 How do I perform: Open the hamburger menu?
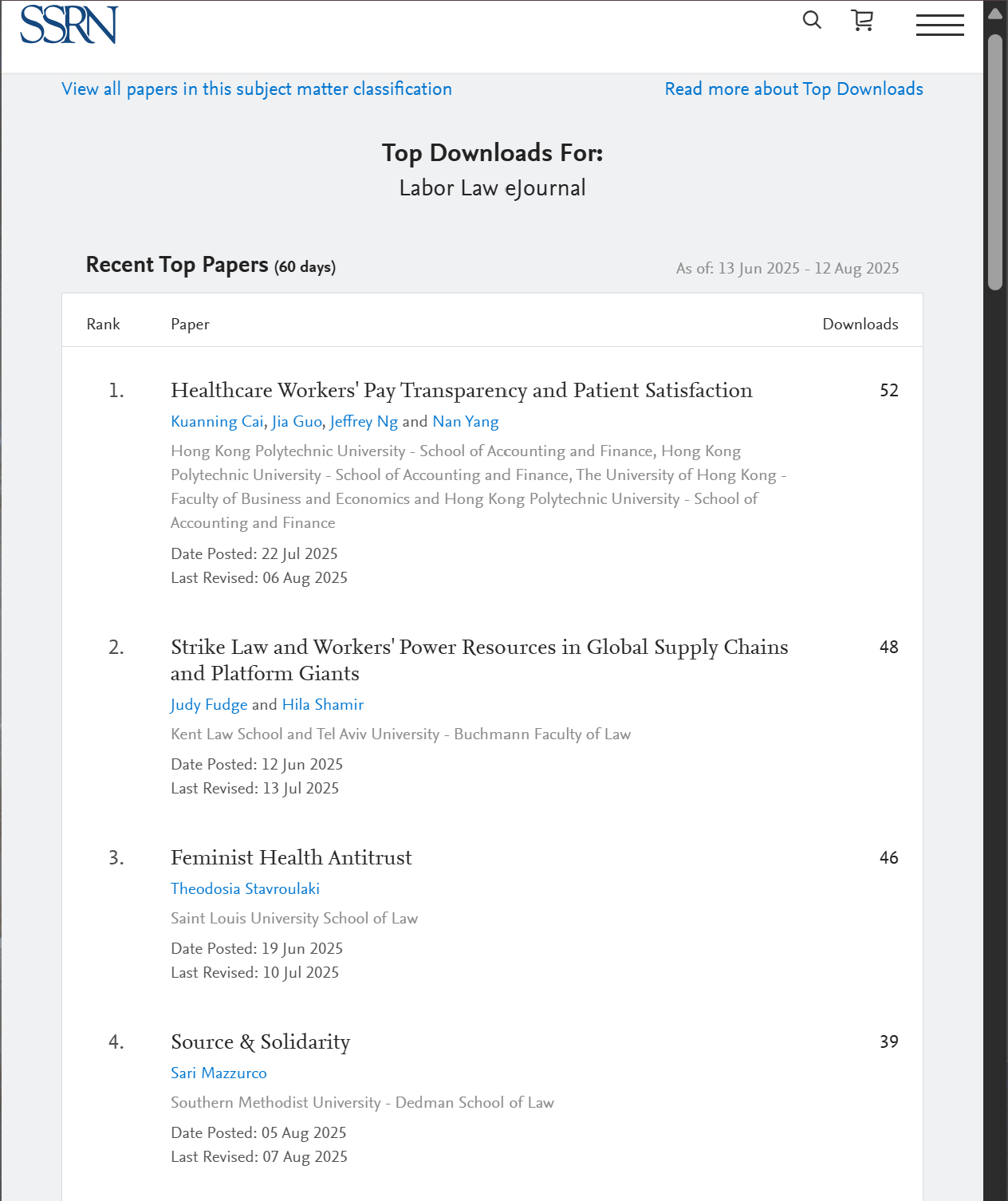pyautogui.click(x=939, y=25)
